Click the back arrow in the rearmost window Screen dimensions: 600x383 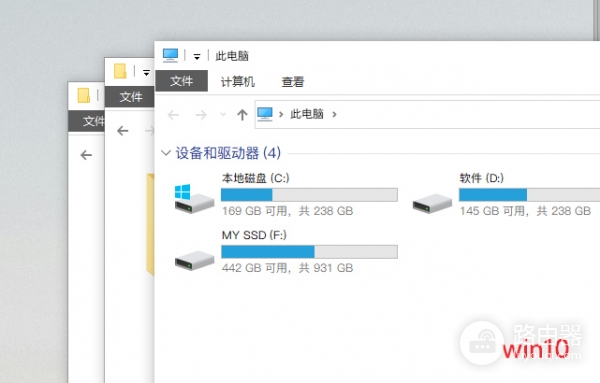86,155
